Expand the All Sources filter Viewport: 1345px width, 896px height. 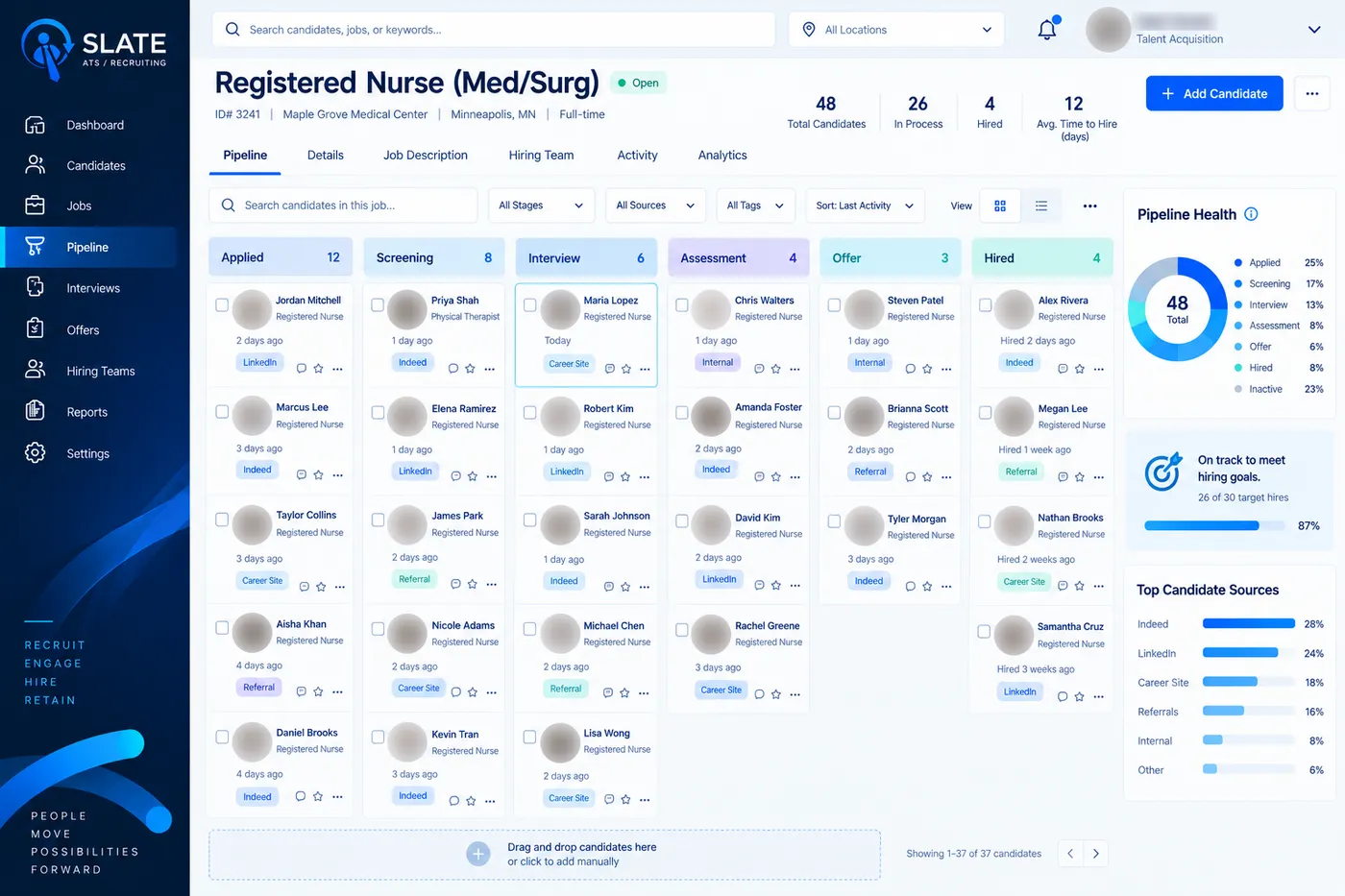(x=655, y=206)
